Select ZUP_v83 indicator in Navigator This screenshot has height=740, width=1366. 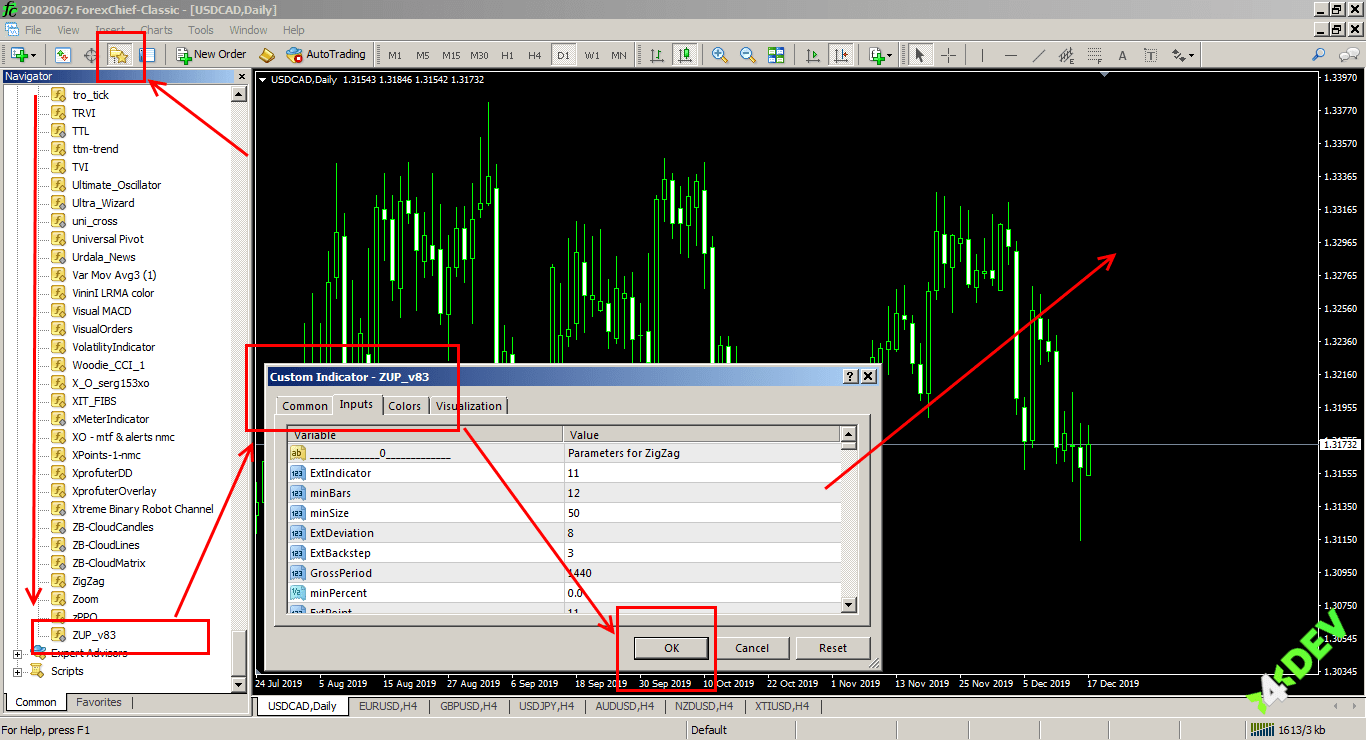click(x=94, y=635)
